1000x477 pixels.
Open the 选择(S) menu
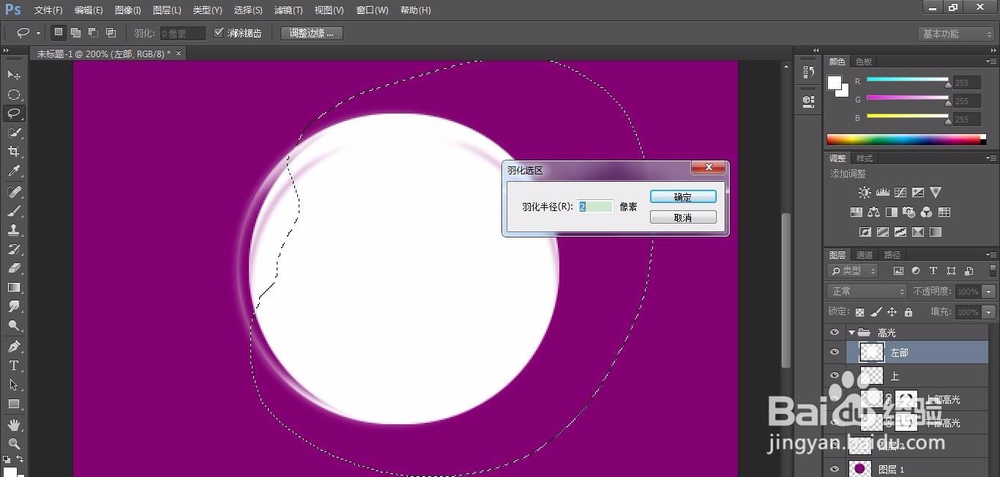248,10
